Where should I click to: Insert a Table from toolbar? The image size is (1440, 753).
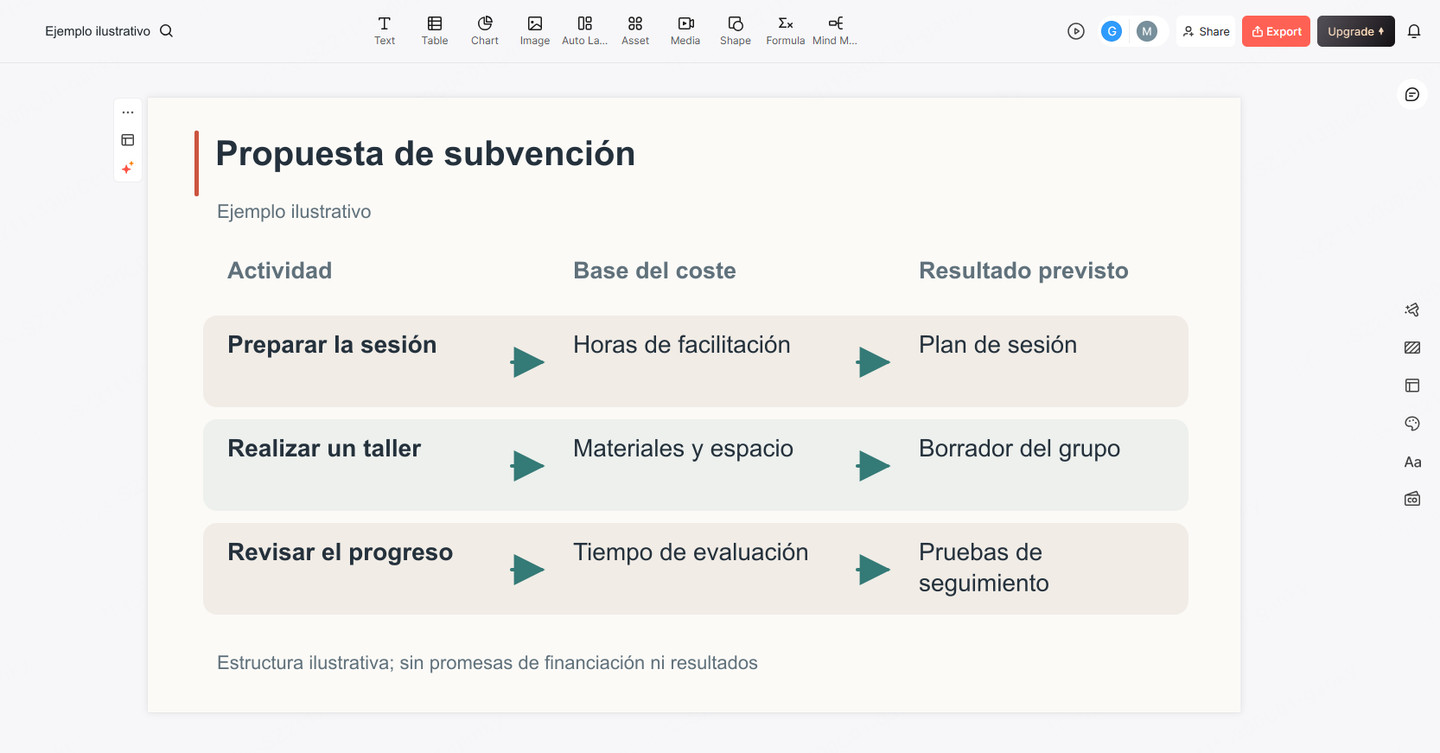(x=434, y=31)
